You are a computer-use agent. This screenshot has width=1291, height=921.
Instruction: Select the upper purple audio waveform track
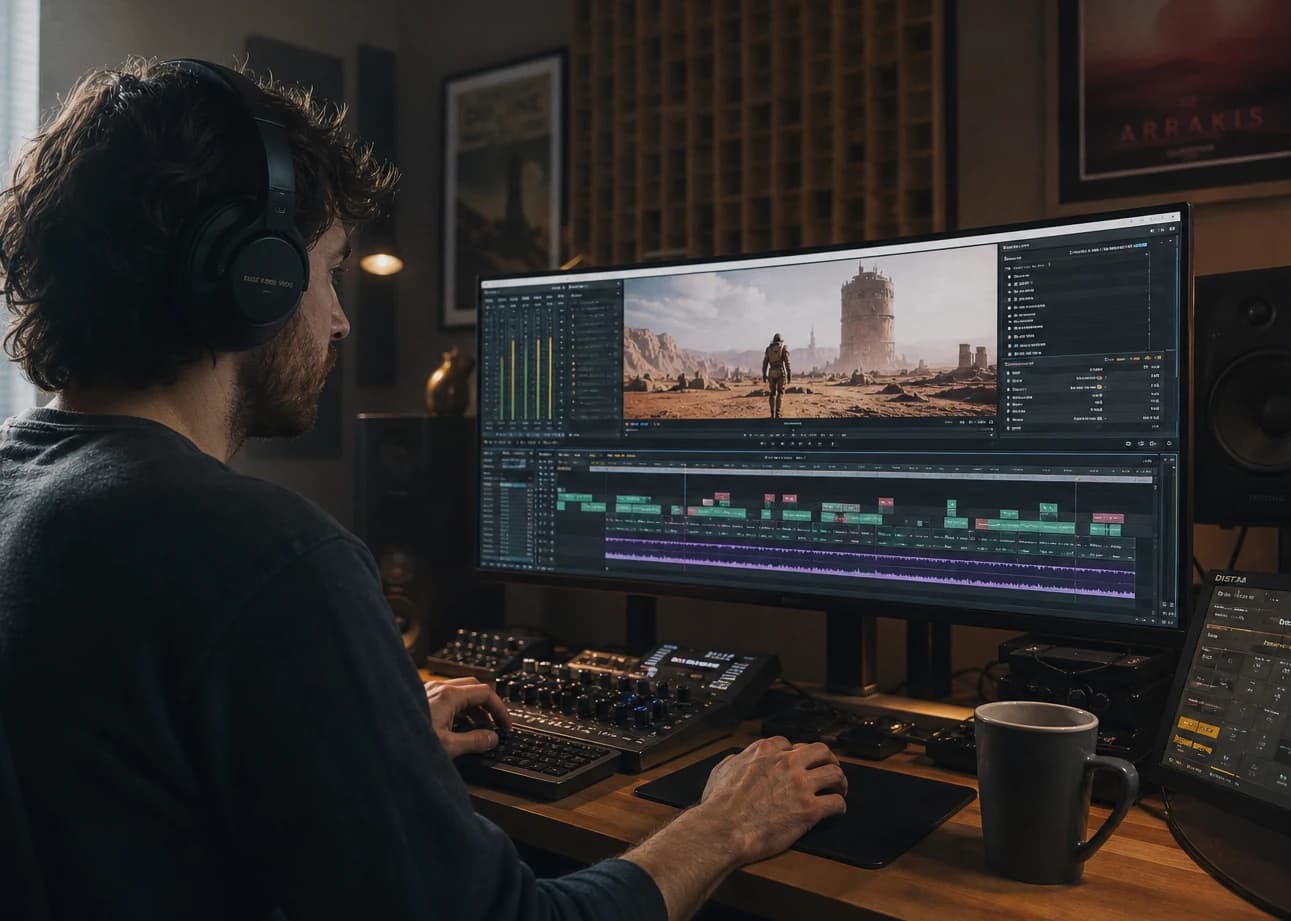(870, 554)
